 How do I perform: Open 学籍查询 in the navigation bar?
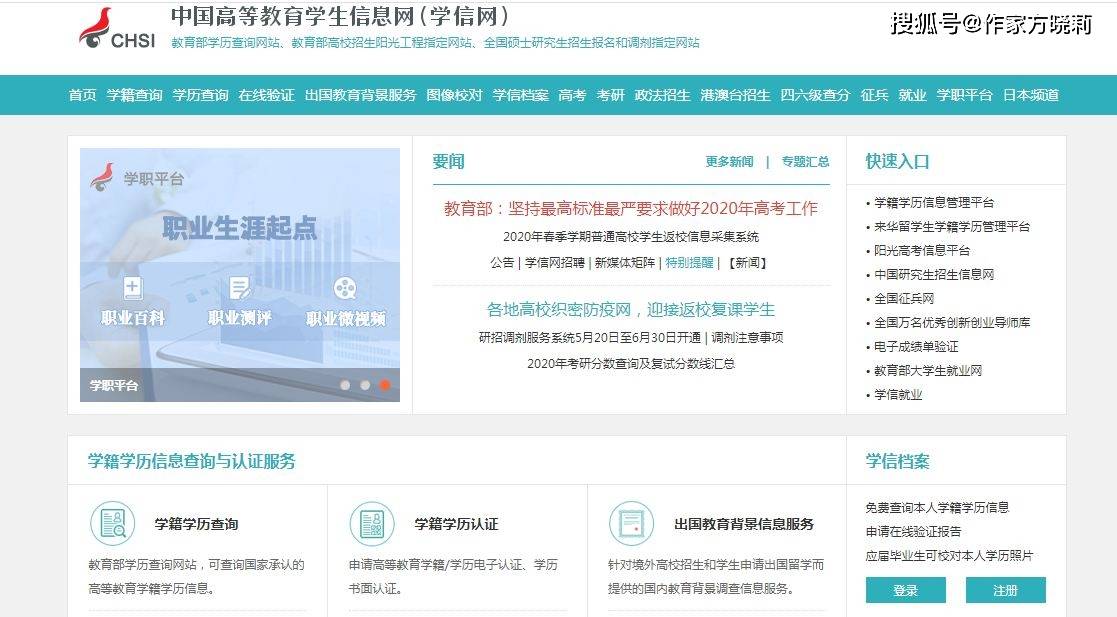click(x=135, y=95)
